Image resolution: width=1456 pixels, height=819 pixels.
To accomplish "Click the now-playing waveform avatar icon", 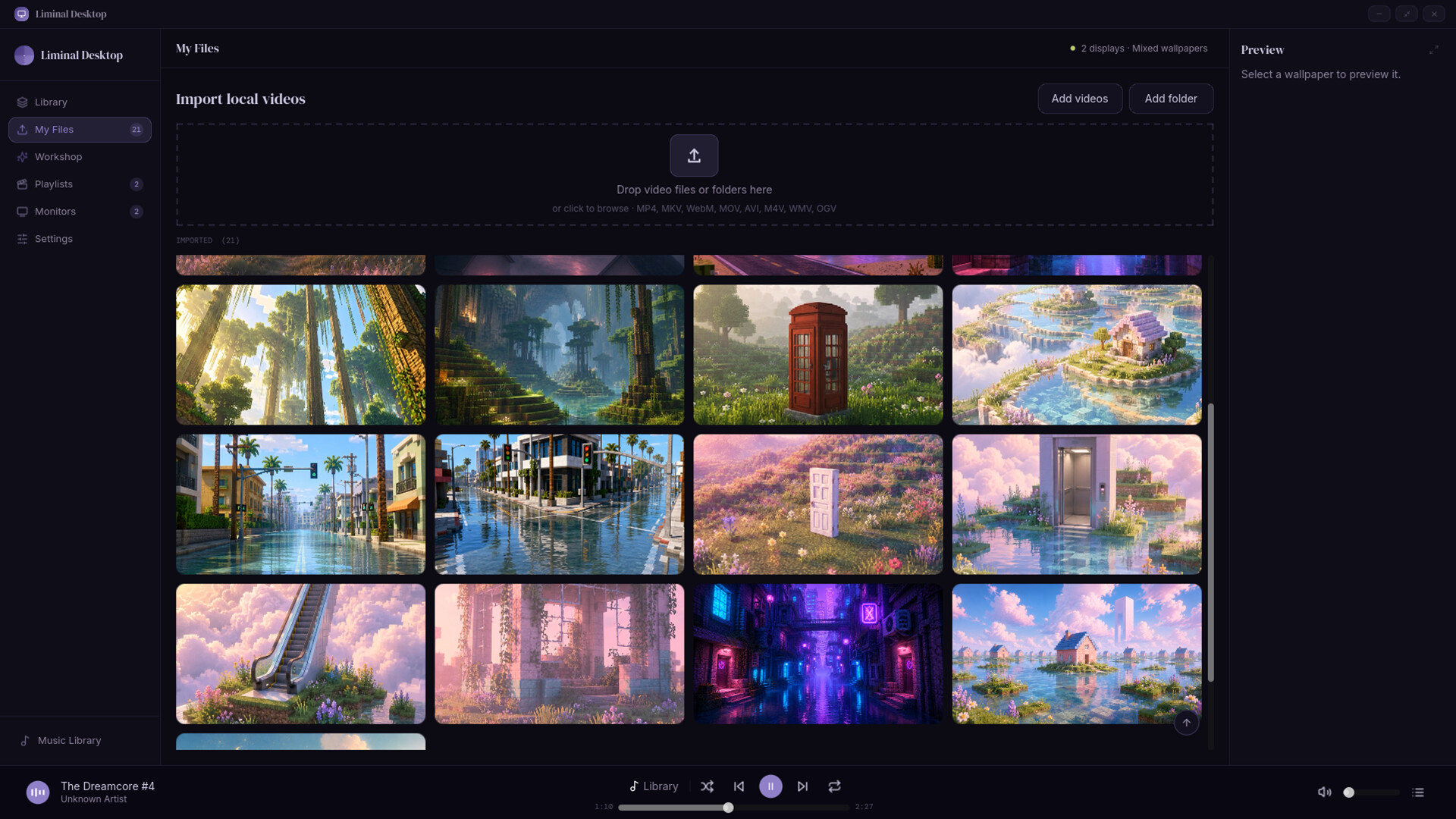I will point(38,792).
